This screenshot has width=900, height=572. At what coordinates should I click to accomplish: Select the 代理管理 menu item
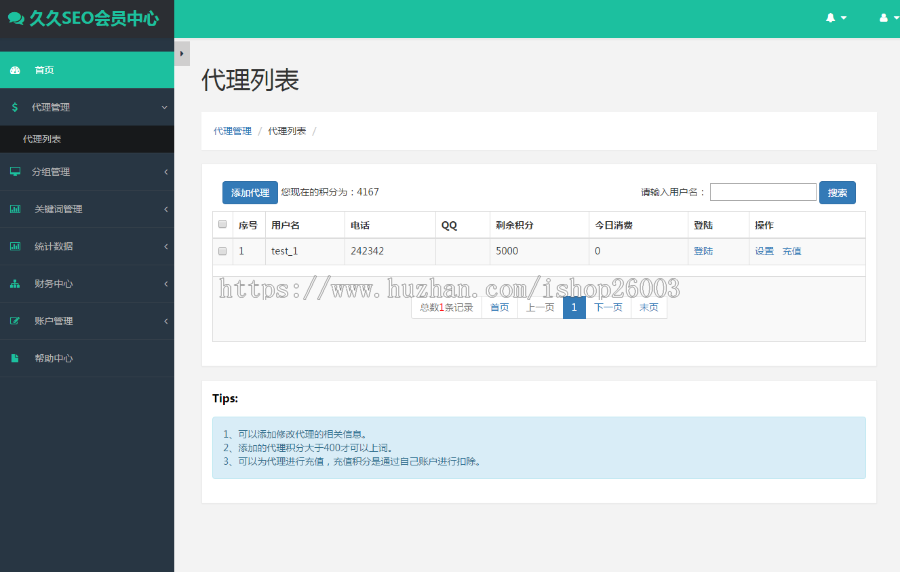87,107
